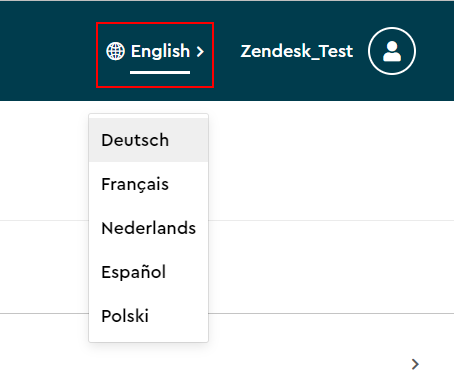
Task: Choose the French option Français
Action: coord(148,184)
